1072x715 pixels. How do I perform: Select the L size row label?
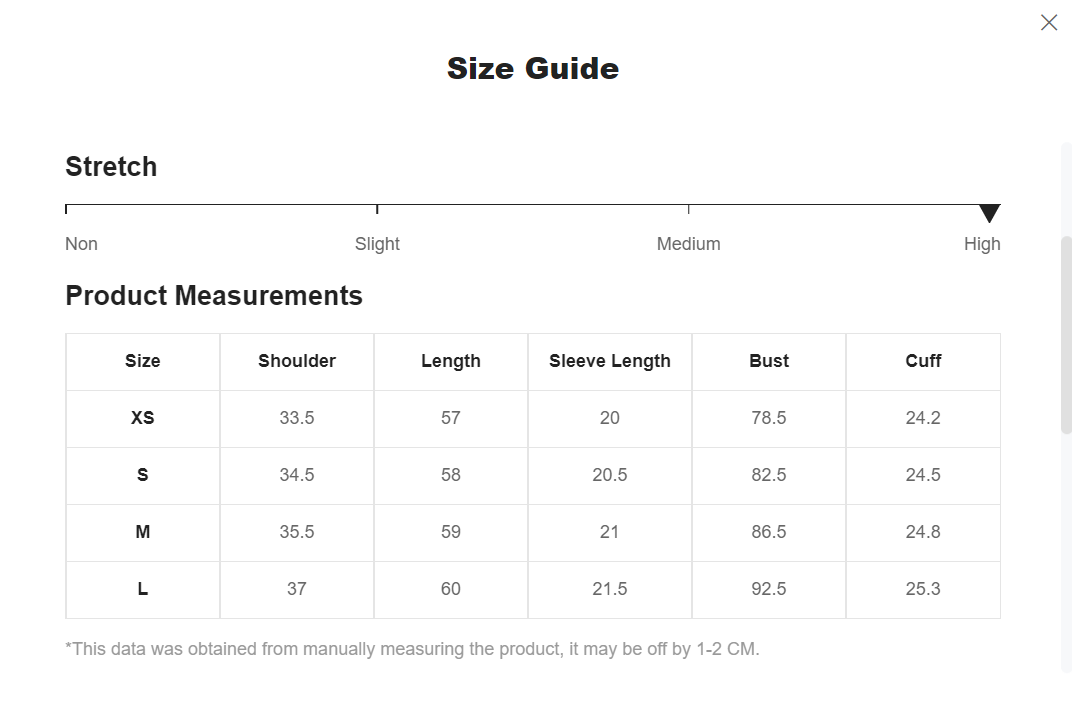point(143,589)
